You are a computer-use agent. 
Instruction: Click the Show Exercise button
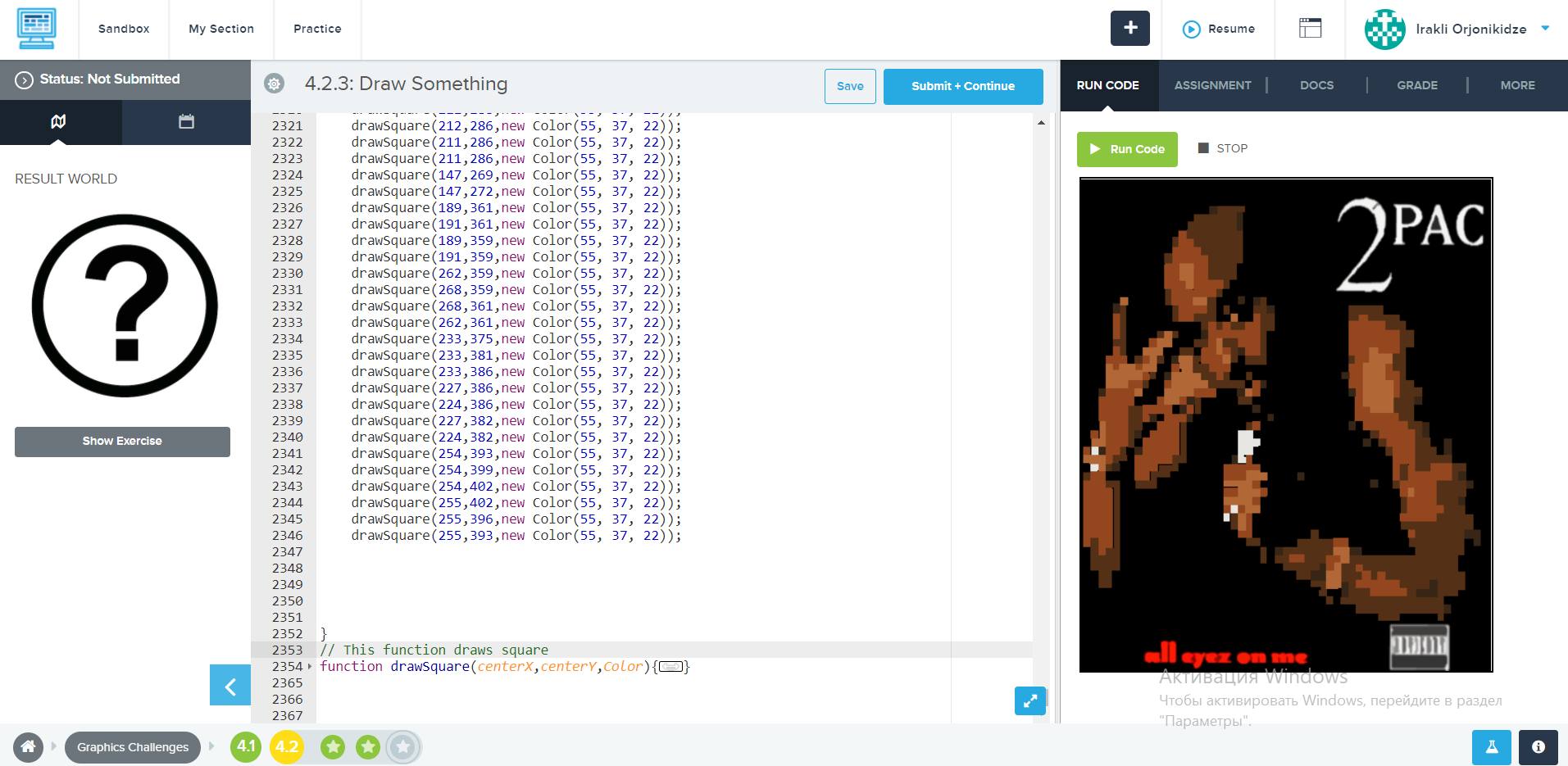coord(122,442)
